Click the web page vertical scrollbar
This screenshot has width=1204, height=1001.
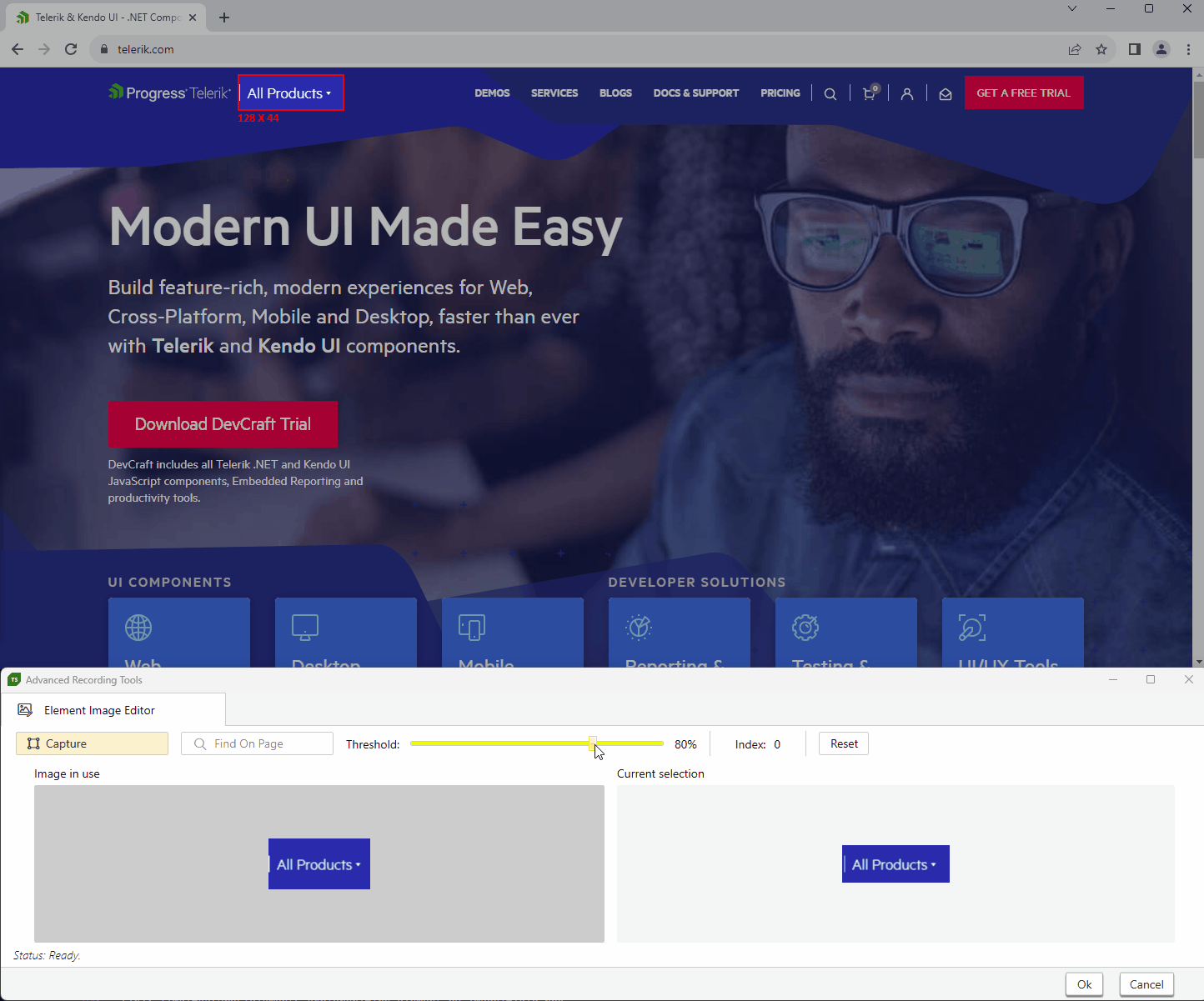tap(1198, 119)
